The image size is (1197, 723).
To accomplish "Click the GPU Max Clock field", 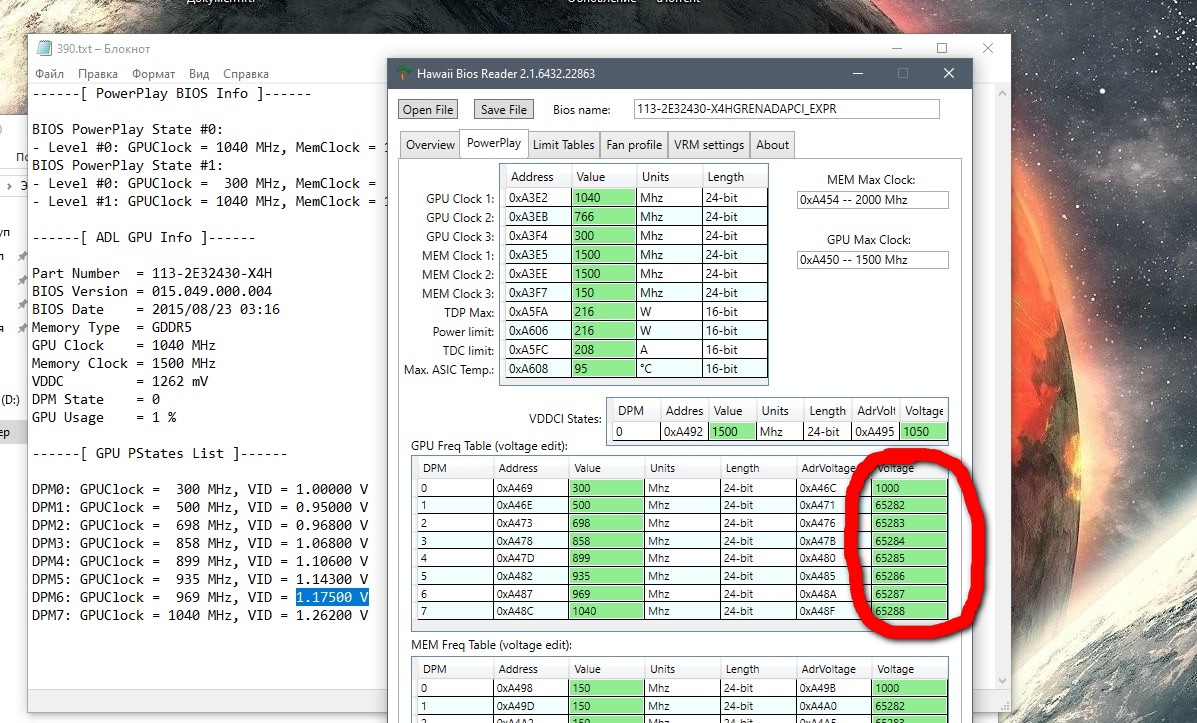I will [873, 260].
